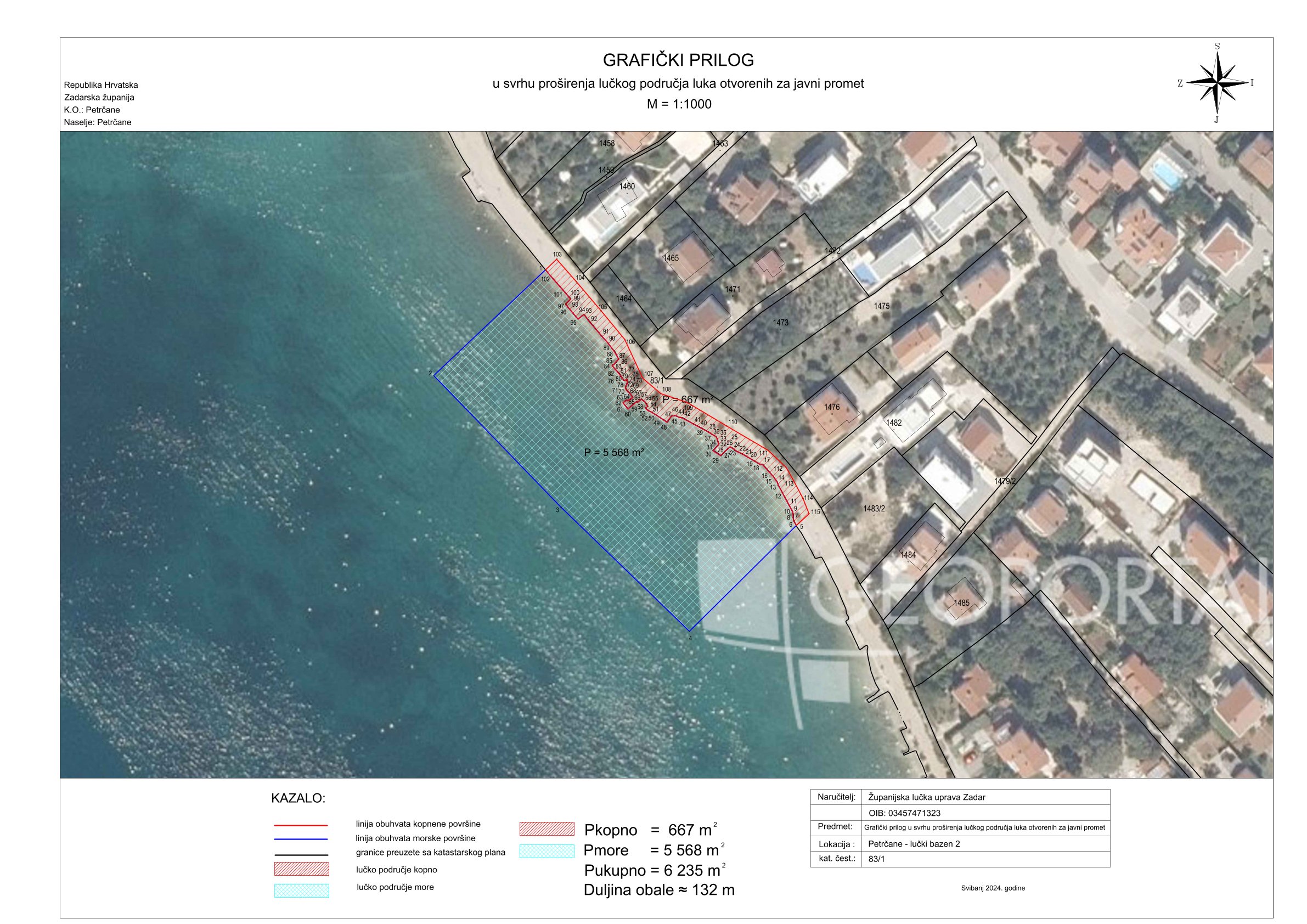Click the 'Županijska lučka uprava Zadar' table cell

(x=927, y=797)
